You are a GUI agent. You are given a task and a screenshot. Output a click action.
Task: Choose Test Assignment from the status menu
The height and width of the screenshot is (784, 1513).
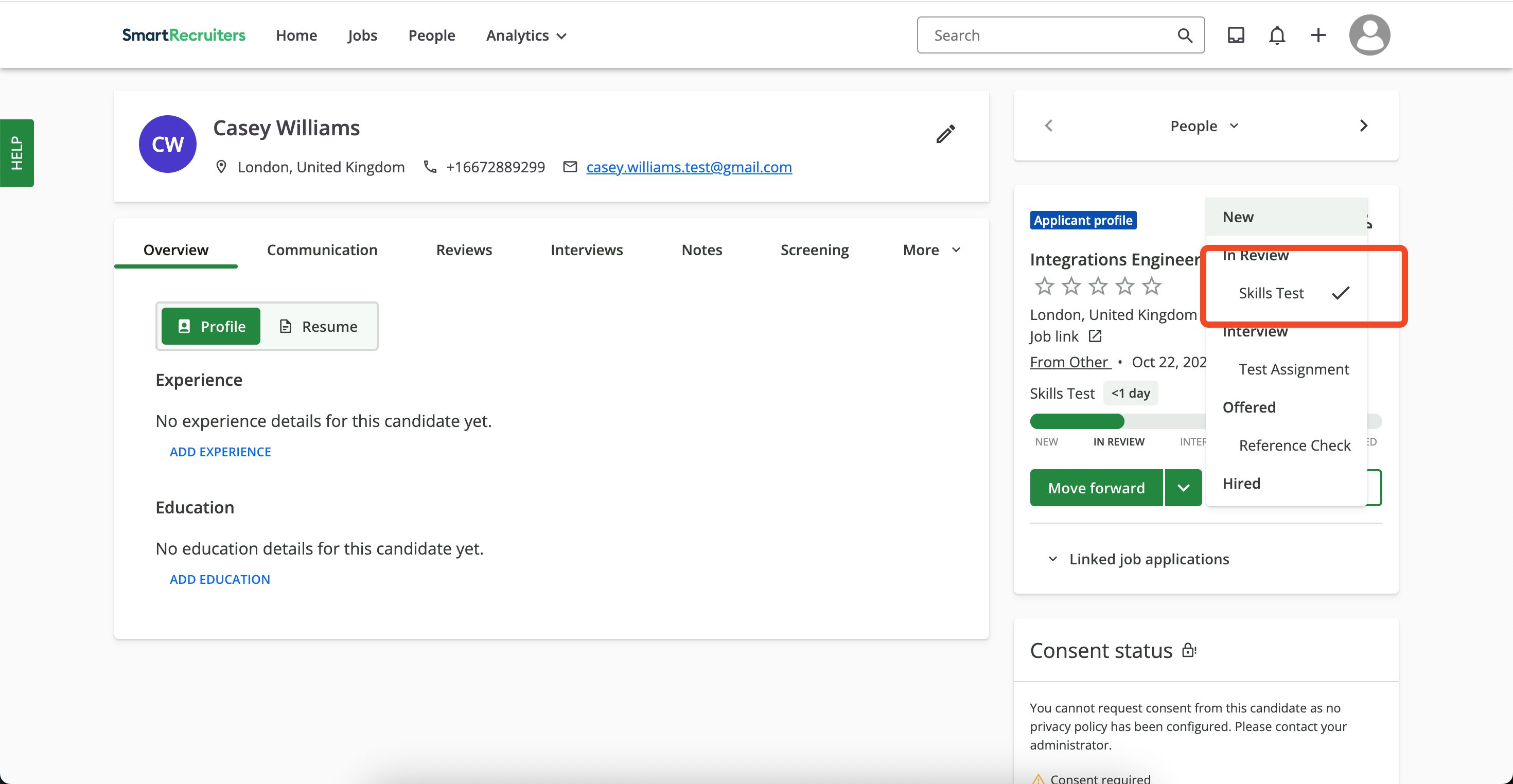pyautogui.click(x=1293, y=369)
